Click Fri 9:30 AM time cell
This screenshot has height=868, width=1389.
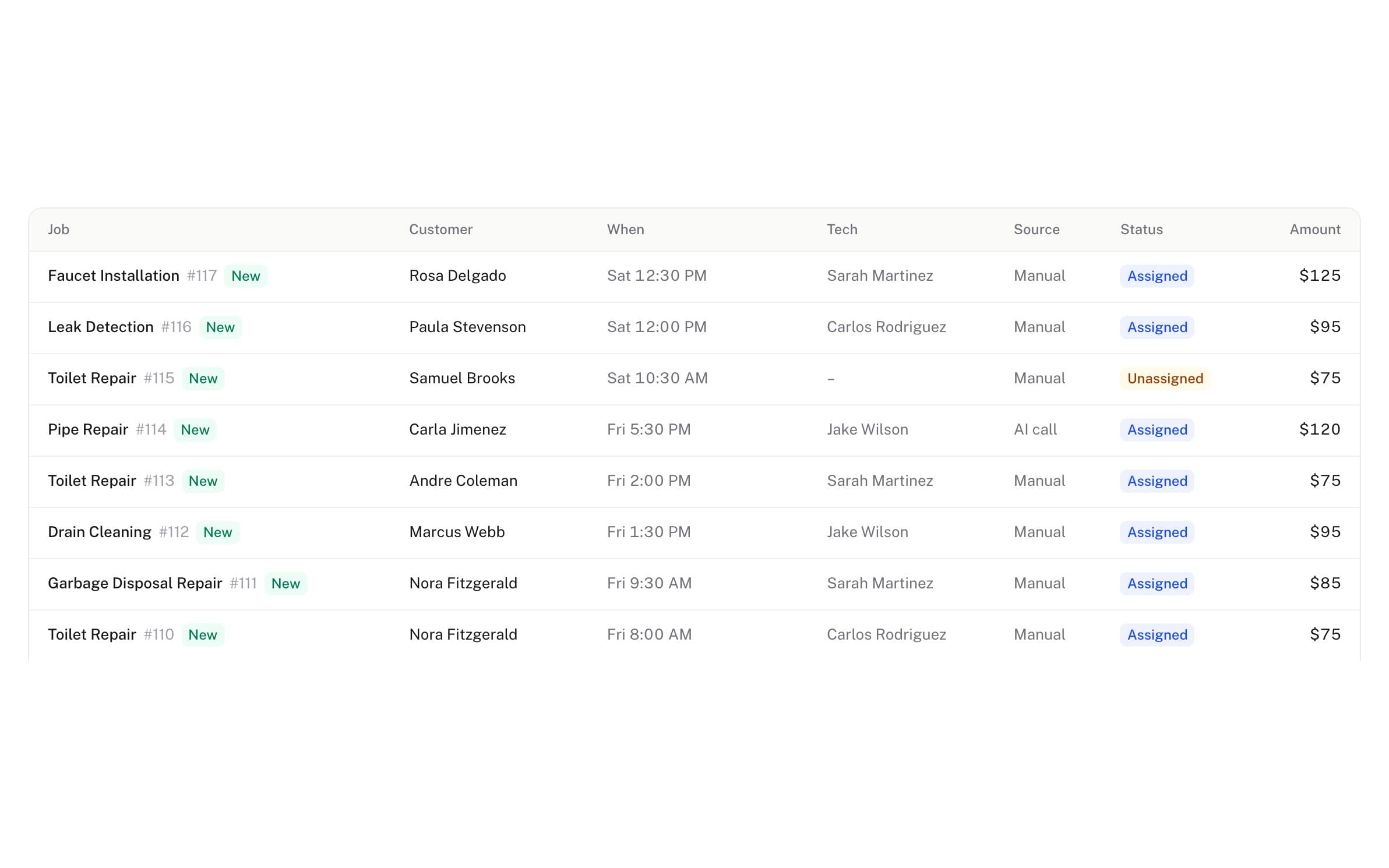point(649,584)
